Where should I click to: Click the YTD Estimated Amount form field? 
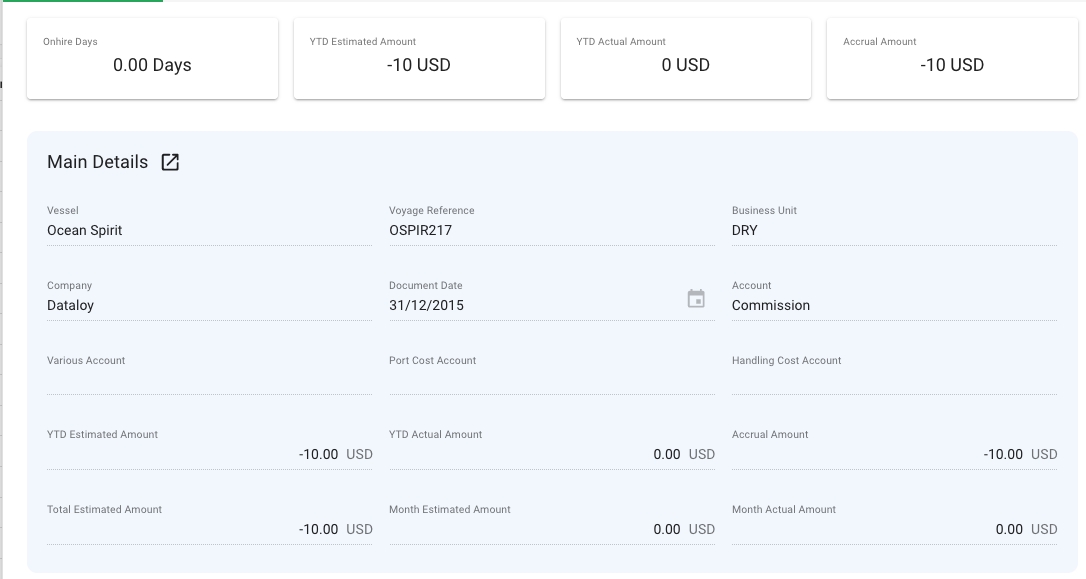click(x=208, y=454)
